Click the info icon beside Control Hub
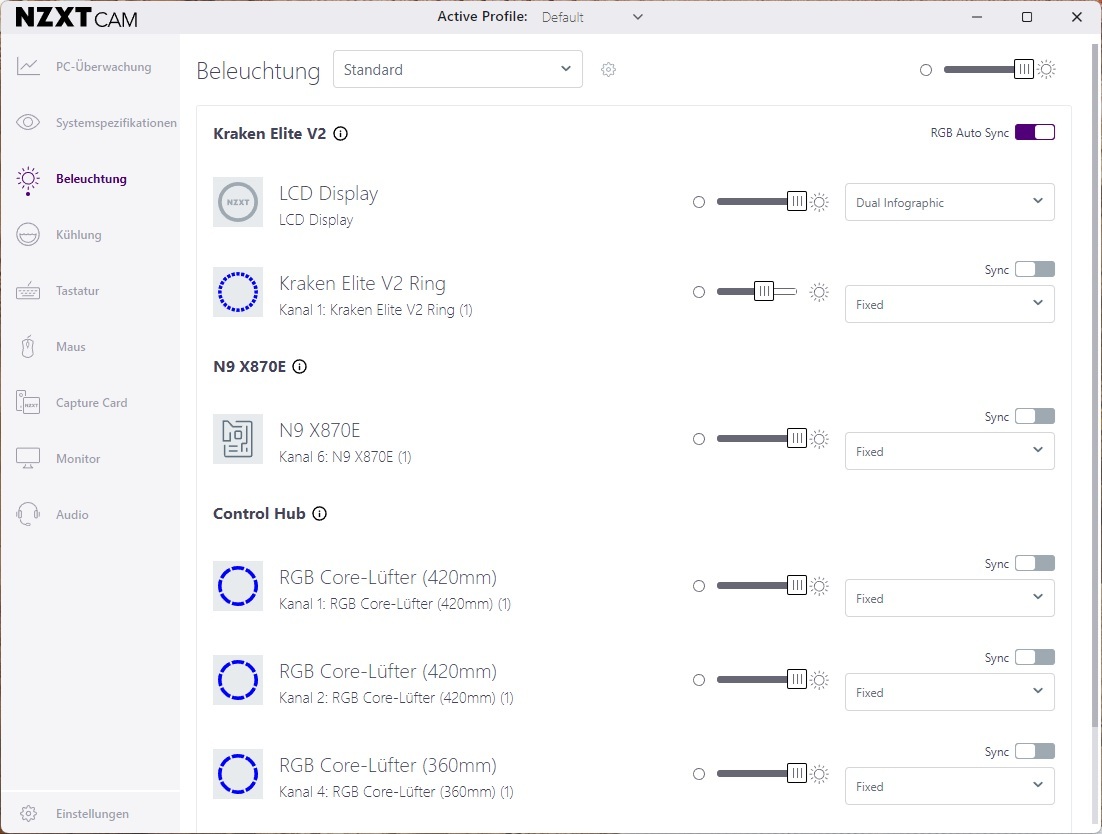The width and height of the screenshot is (1102, 834). pyautogui.click(x=319, y=514)
